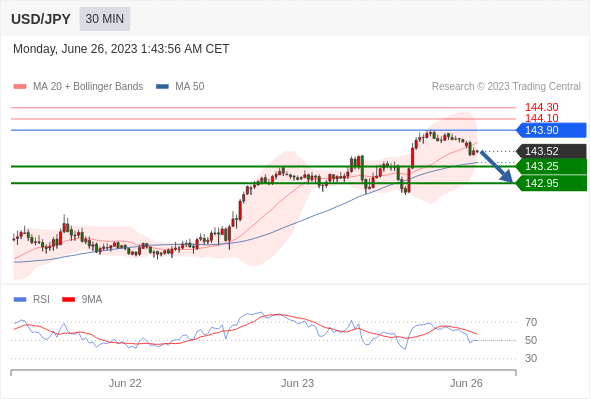This screenshot has width=590, height=400.
Task: Click the Jun 26 date axis label
Action: [466, 383]
